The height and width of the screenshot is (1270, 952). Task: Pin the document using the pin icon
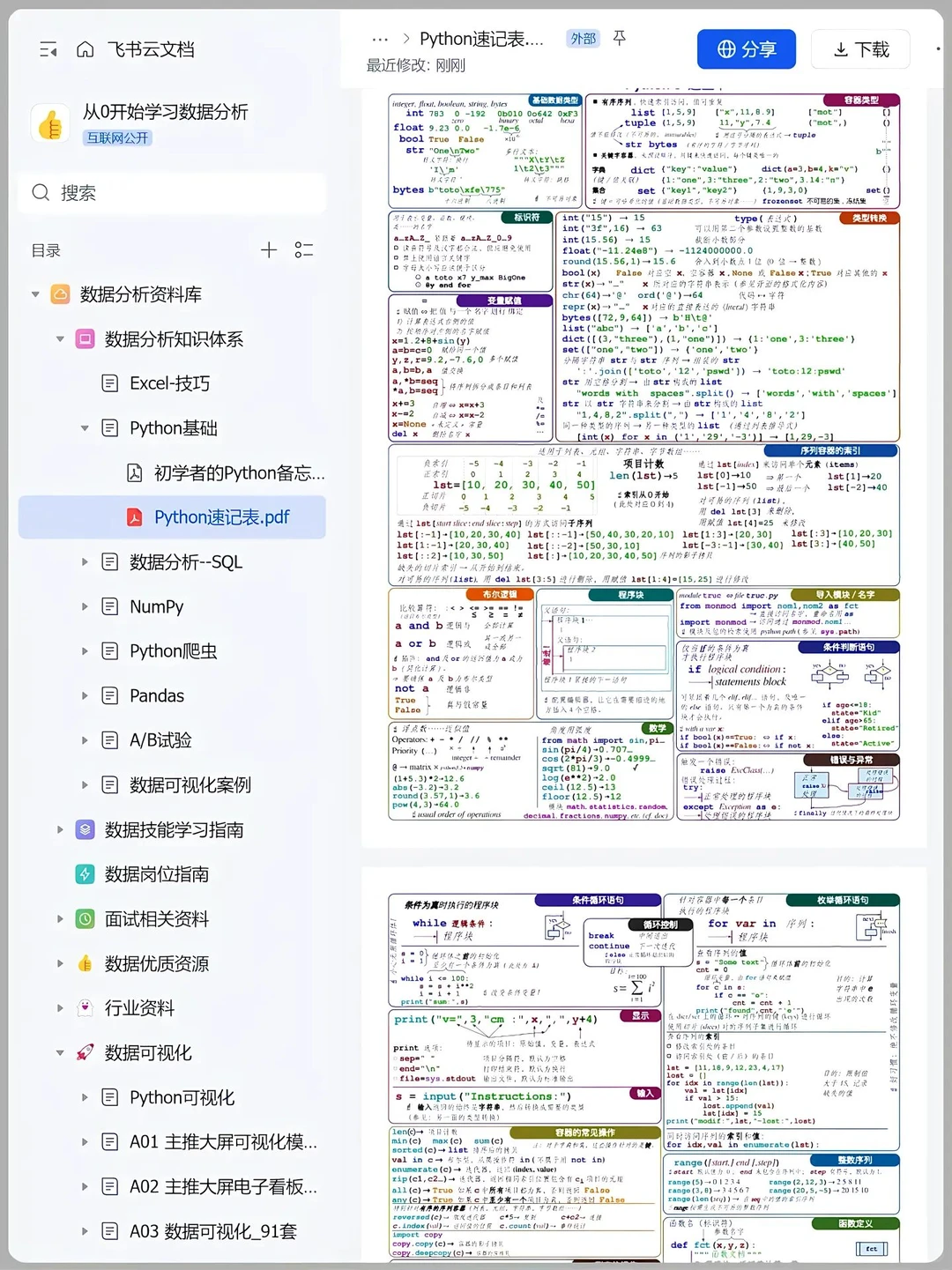620,38
